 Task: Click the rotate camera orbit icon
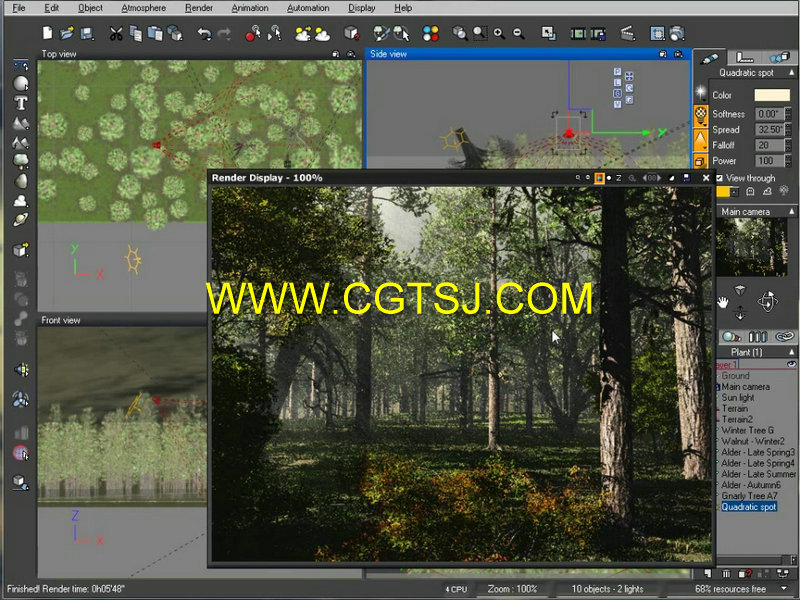coord(767,302)
